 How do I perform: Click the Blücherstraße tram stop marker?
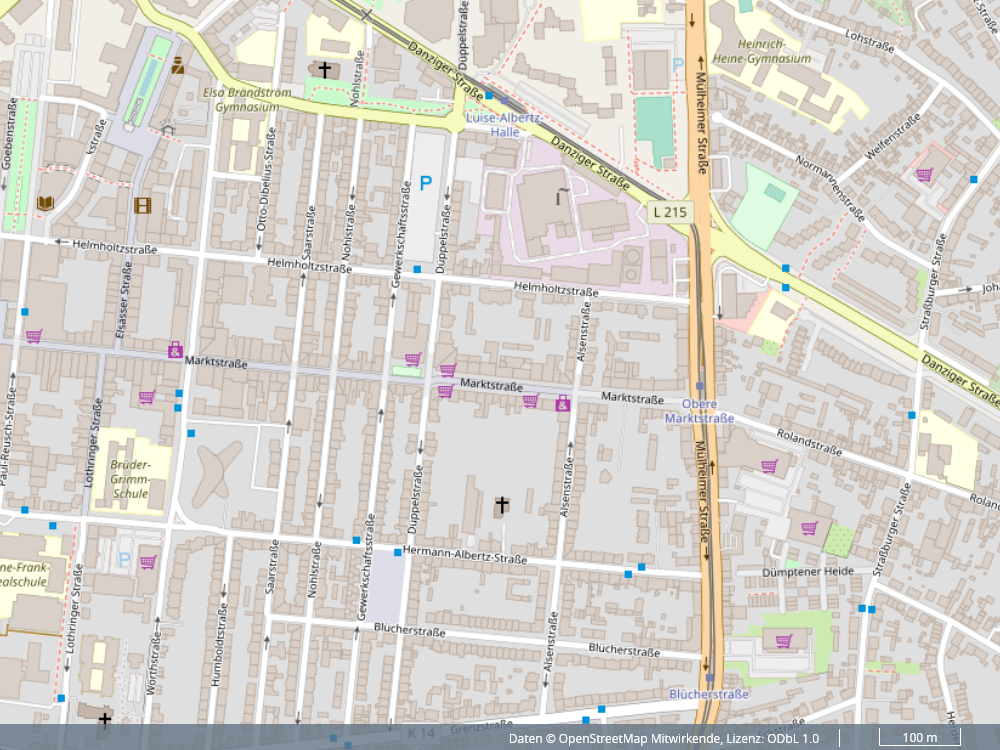(709, 678)
